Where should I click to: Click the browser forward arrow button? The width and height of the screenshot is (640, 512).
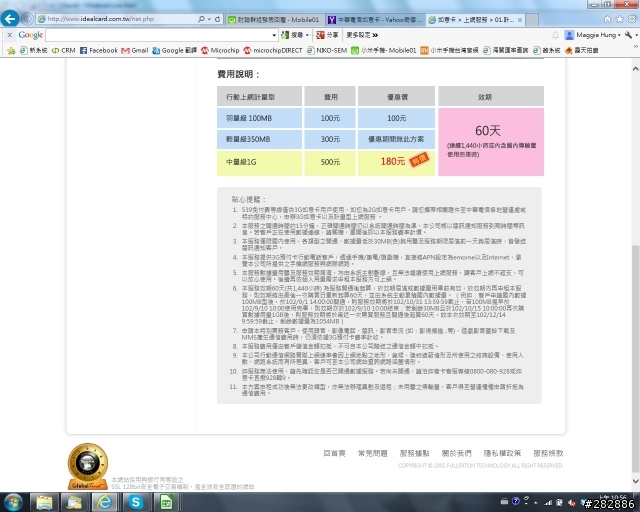pyautogui.click(x=27, y=19)
